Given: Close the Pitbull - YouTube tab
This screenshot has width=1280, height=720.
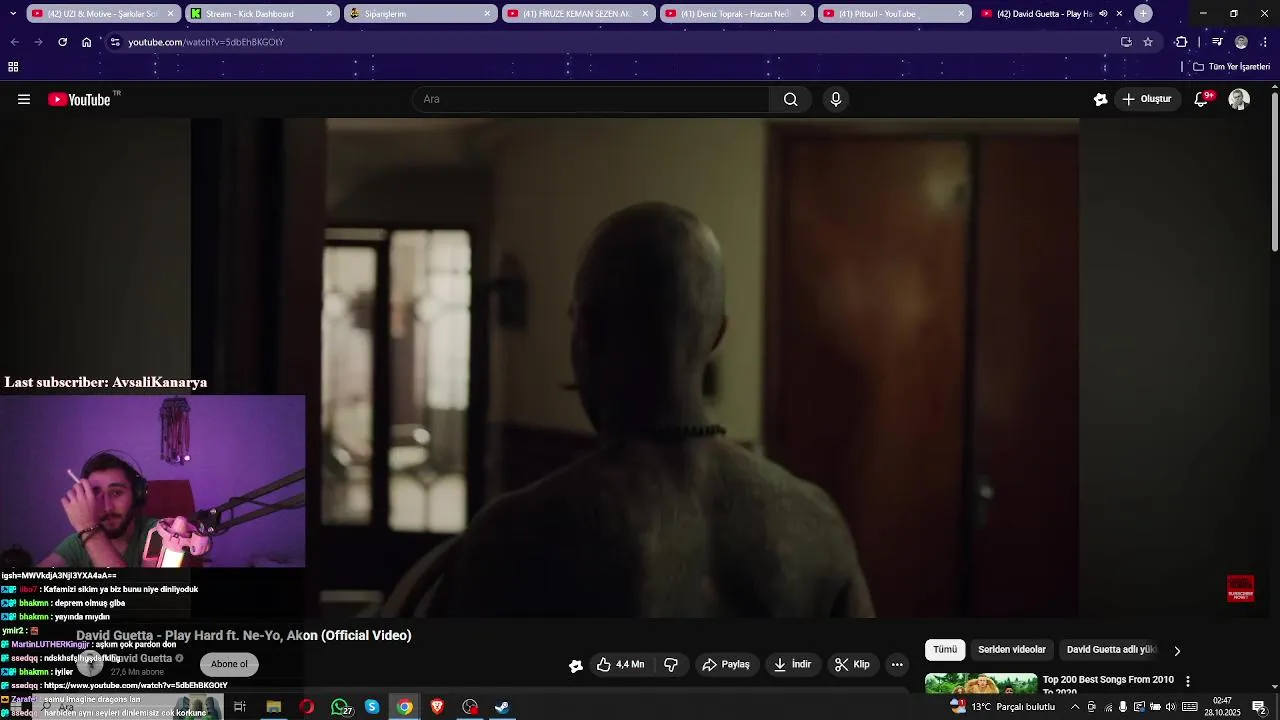Looking at the screenshot, I should [961, 14].
